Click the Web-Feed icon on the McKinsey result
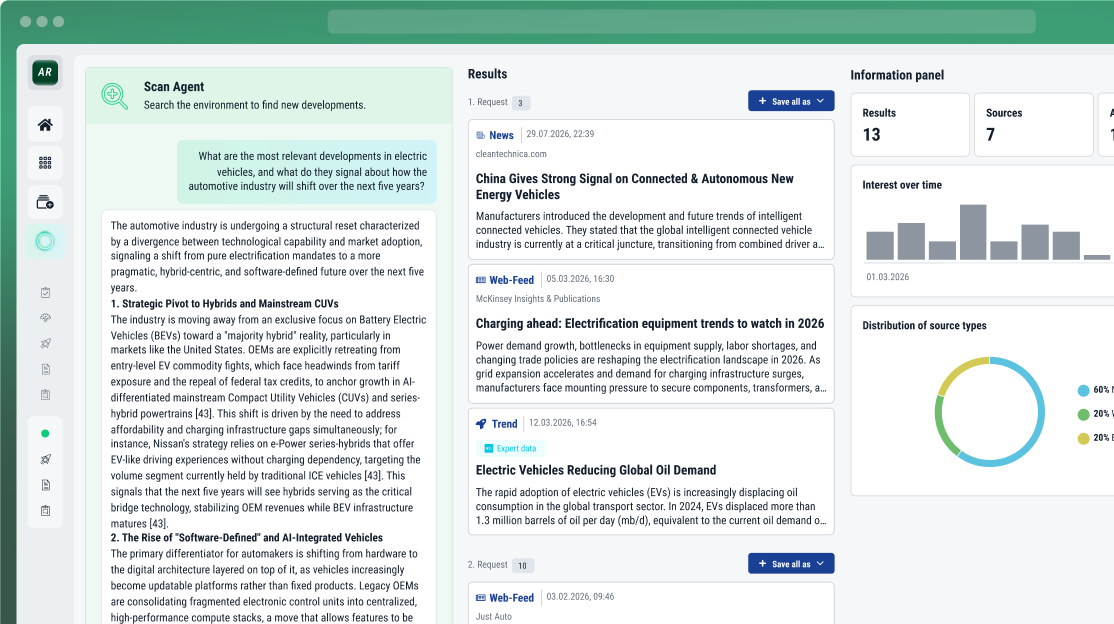The height and width of the screenshot is (624, 1114). click(481, 280)
